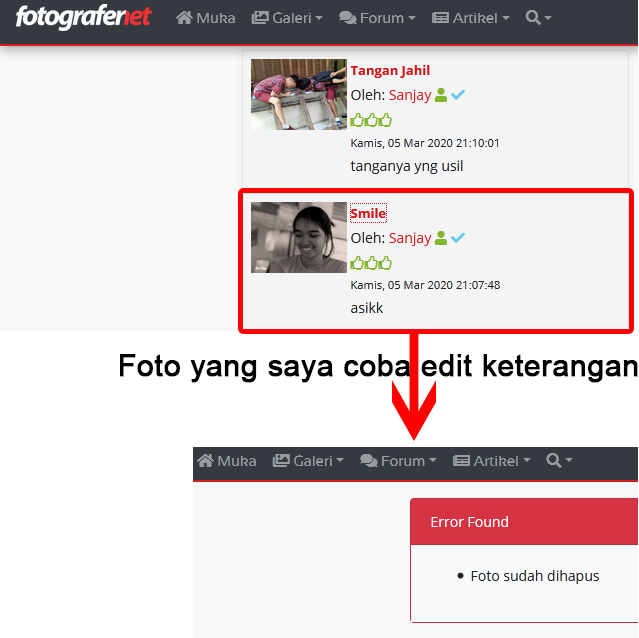Click thumbs-up rating of Tangan Jahil photo
The height and width of the screenshot is (638, 639).
[371, 120]
